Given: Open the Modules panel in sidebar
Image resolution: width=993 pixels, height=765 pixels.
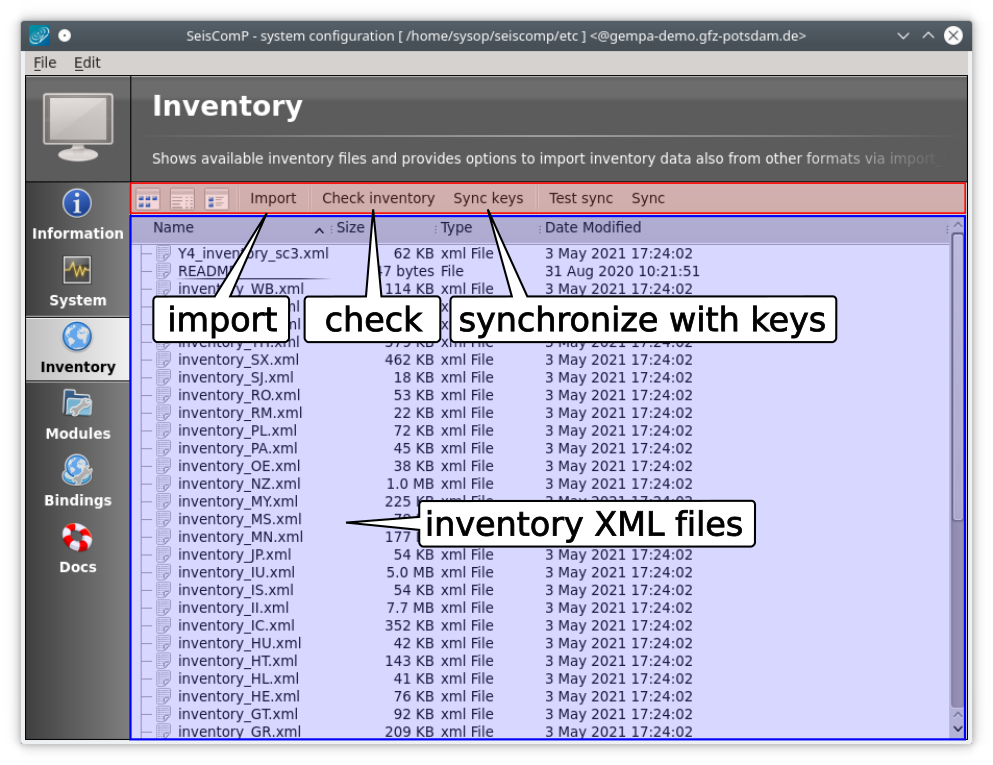Looking at the screenshot, I should tap(77, 416).
